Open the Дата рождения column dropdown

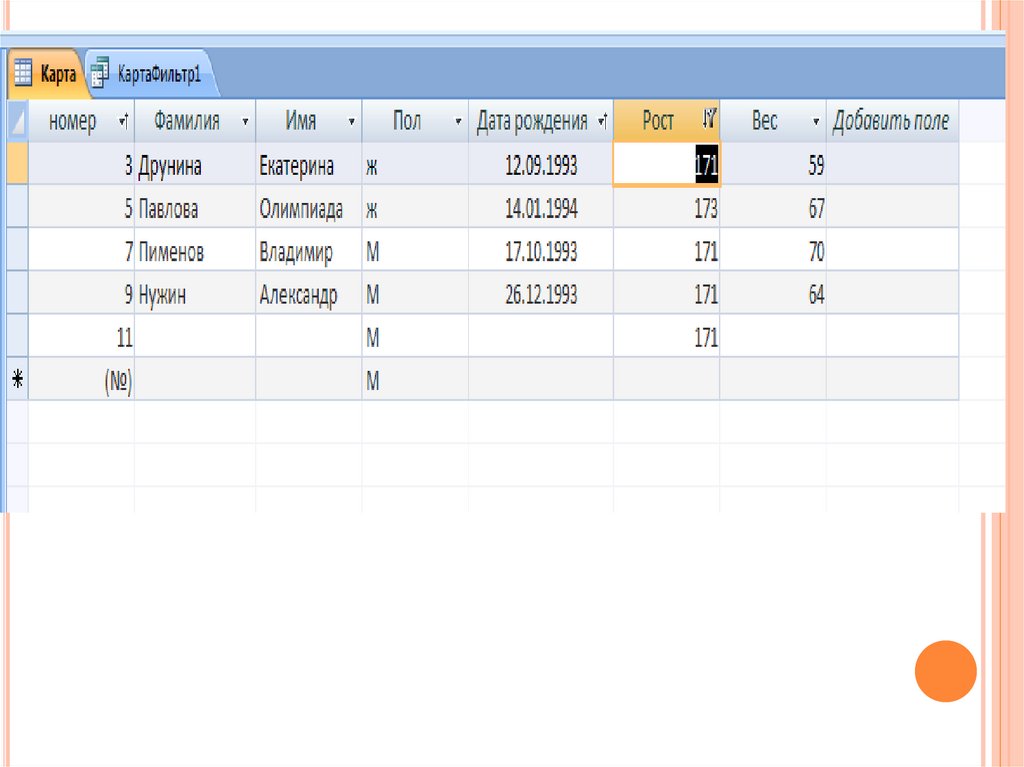(602, 122)
